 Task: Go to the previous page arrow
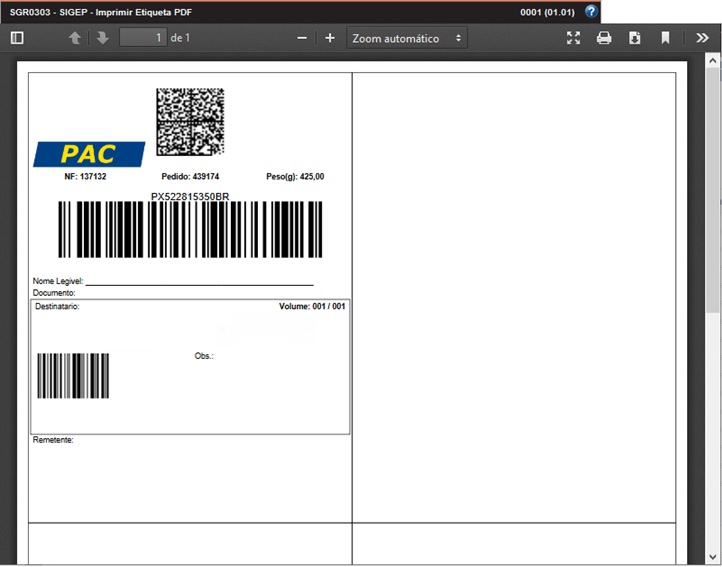(75, 38)
